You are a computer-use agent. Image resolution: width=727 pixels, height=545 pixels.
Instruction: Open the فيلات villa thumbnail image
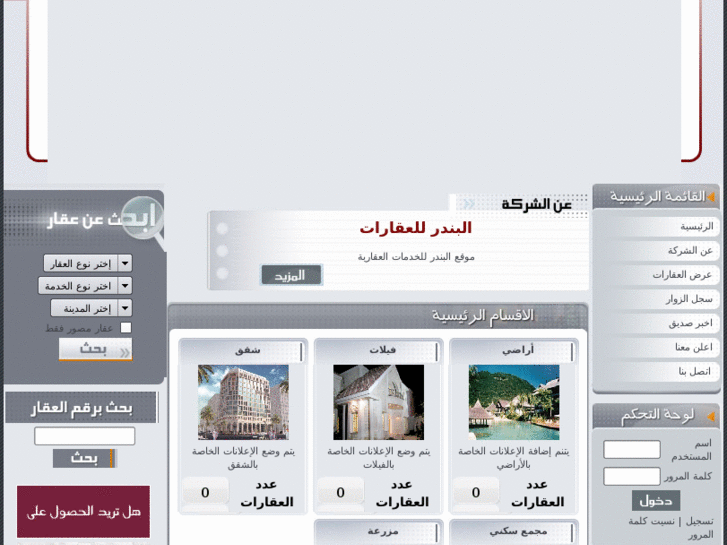(378, 402)
